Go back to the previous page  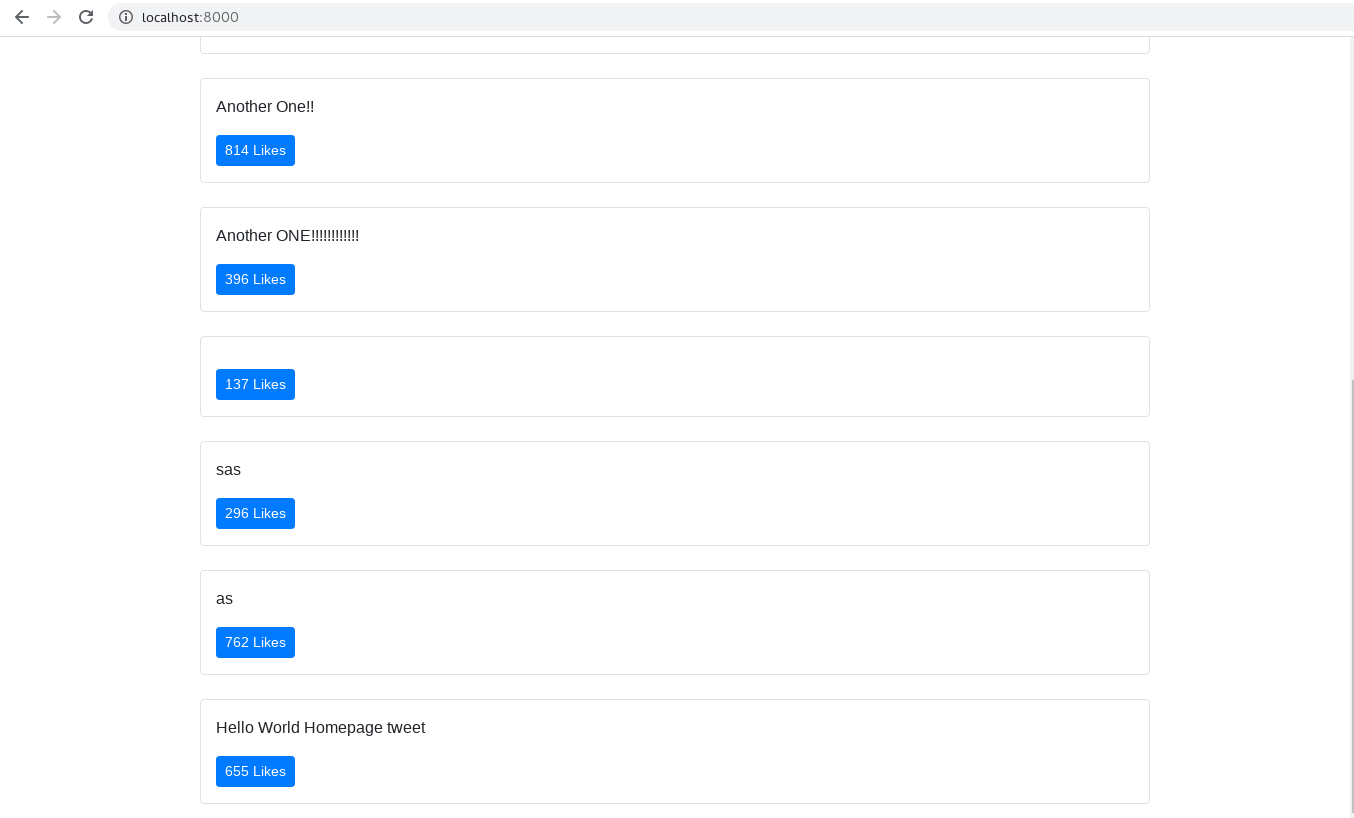(x=22, y=17)
